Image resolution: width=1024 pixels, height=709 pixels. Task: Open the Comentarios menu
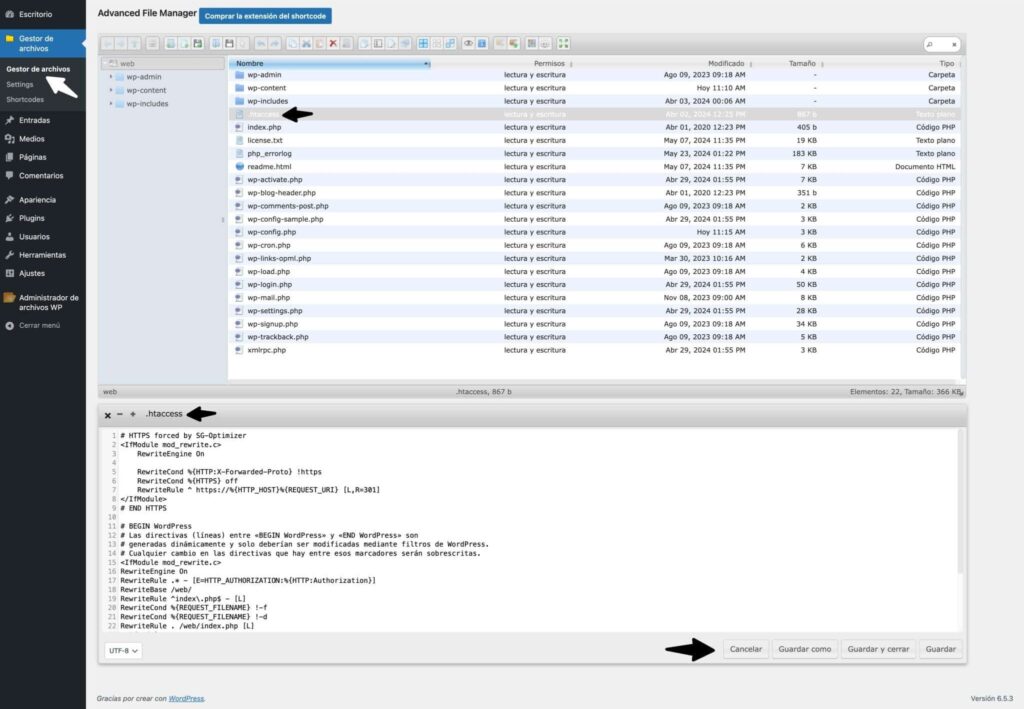tap(42, 176)
